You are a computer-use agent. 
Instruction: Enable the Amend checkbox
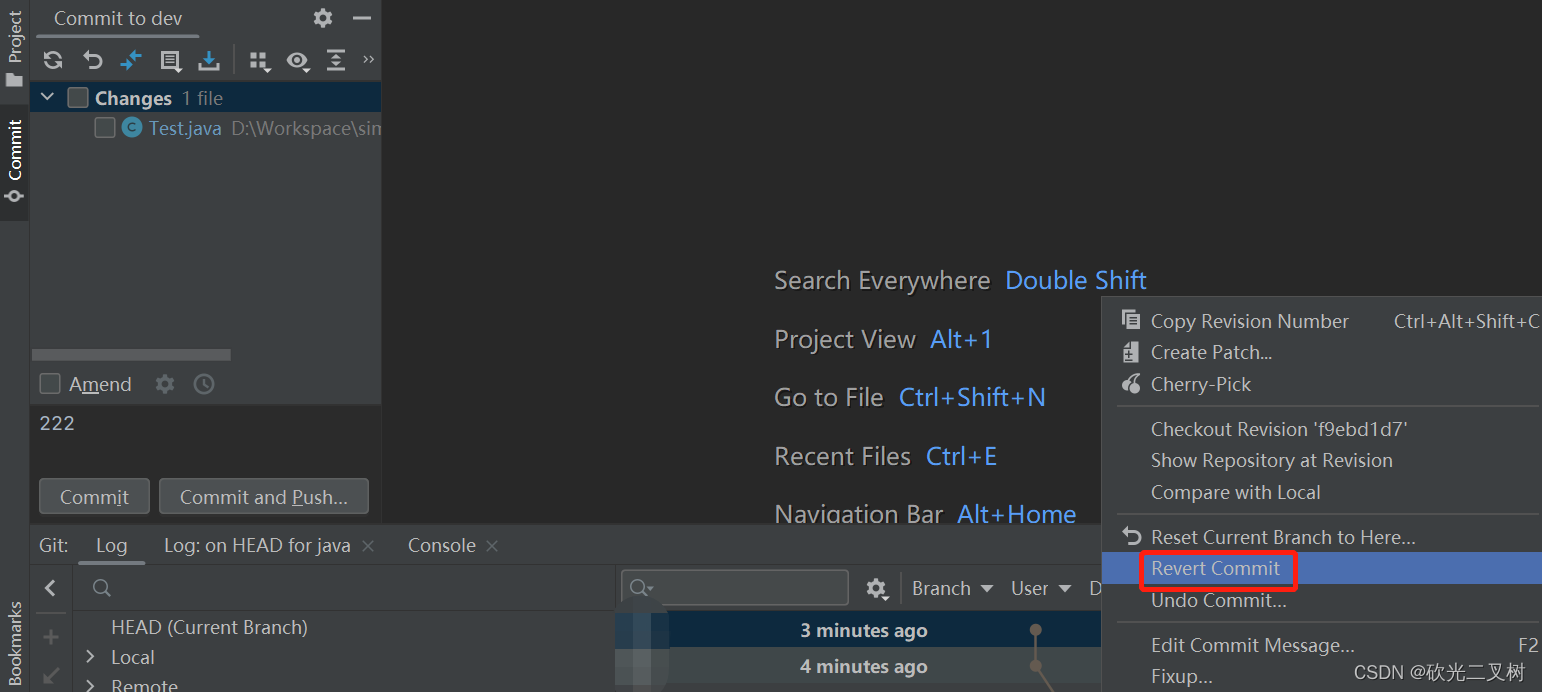click(x=50, y=384)
